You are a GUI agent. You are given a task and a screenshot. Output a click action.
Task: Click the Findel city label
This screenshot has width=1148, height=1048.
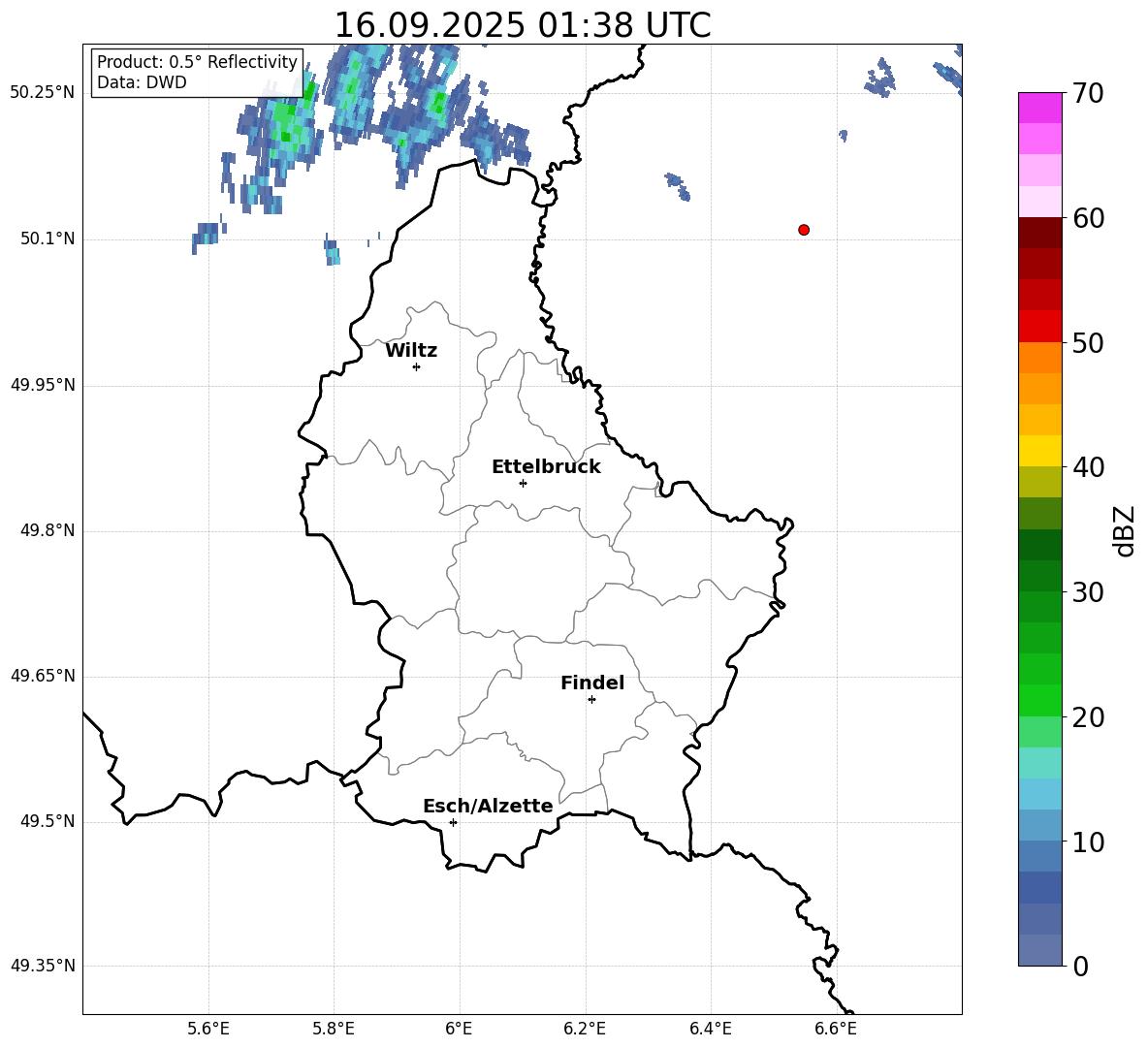592,683
